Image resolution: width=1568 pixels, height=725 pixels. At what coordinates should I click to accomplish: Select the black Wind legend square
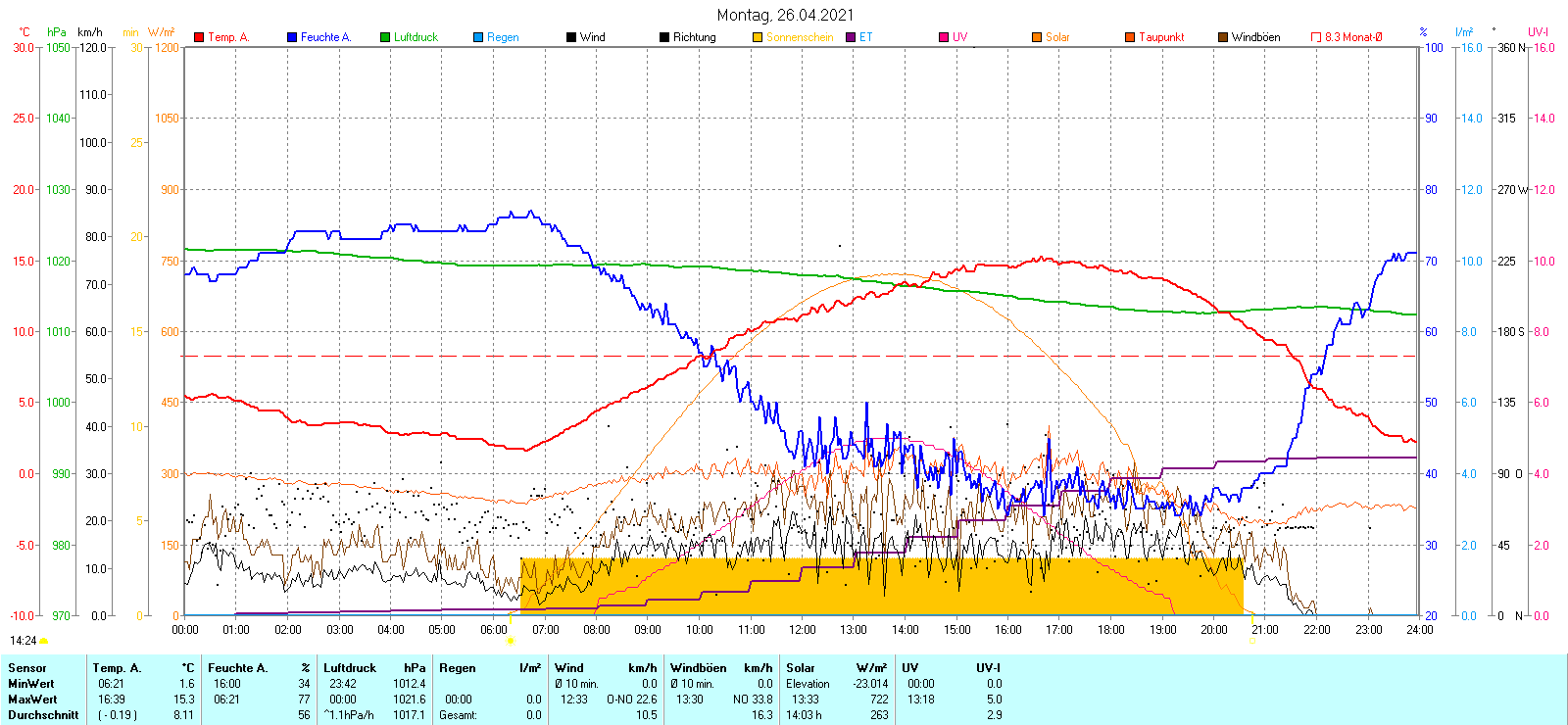[x=571, y=37]
